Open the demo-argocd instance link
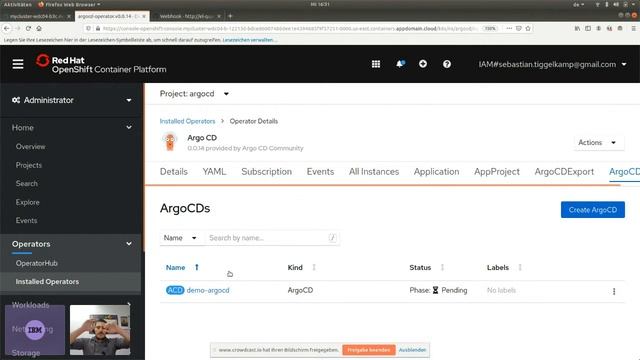The height and width of the screenshot is (360, 640). tap(208, 290)
